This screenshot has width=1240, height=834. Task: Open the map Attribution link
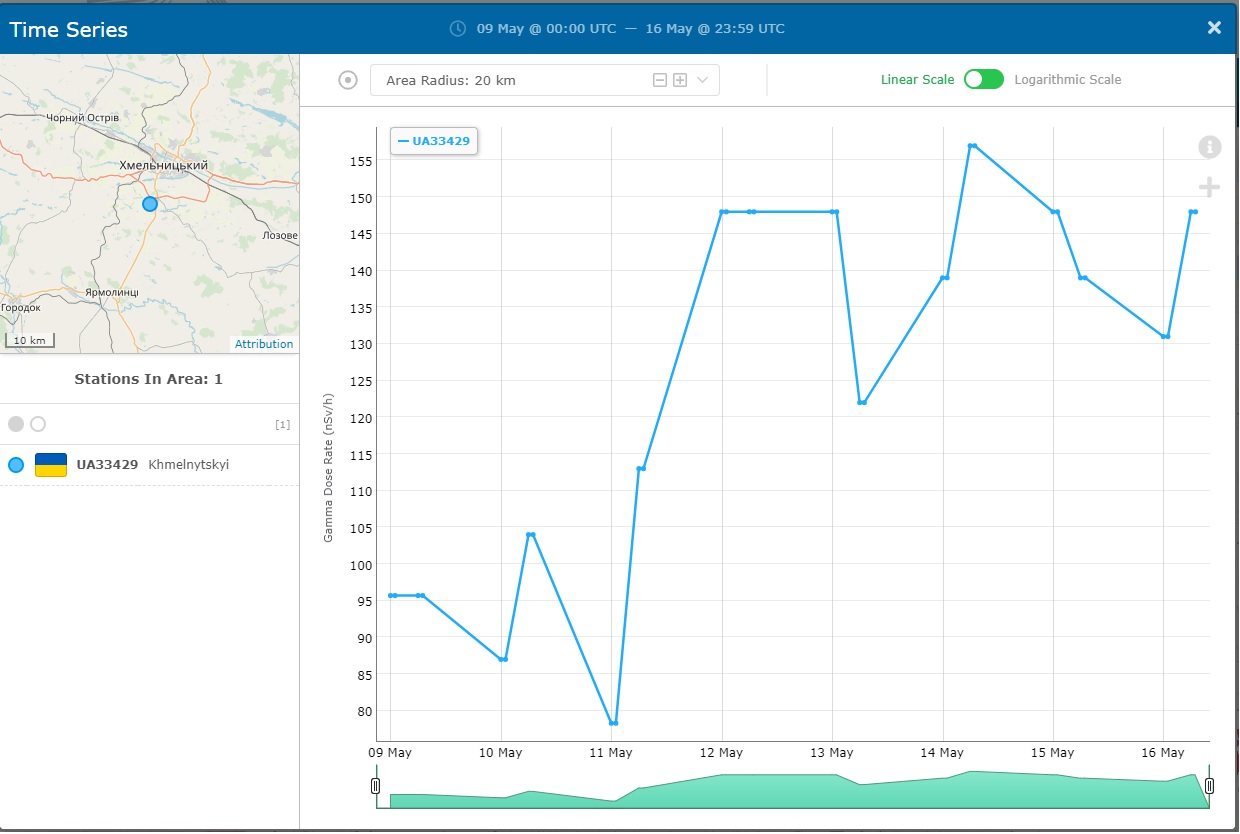pyautogui.click(x=264, y=344)
